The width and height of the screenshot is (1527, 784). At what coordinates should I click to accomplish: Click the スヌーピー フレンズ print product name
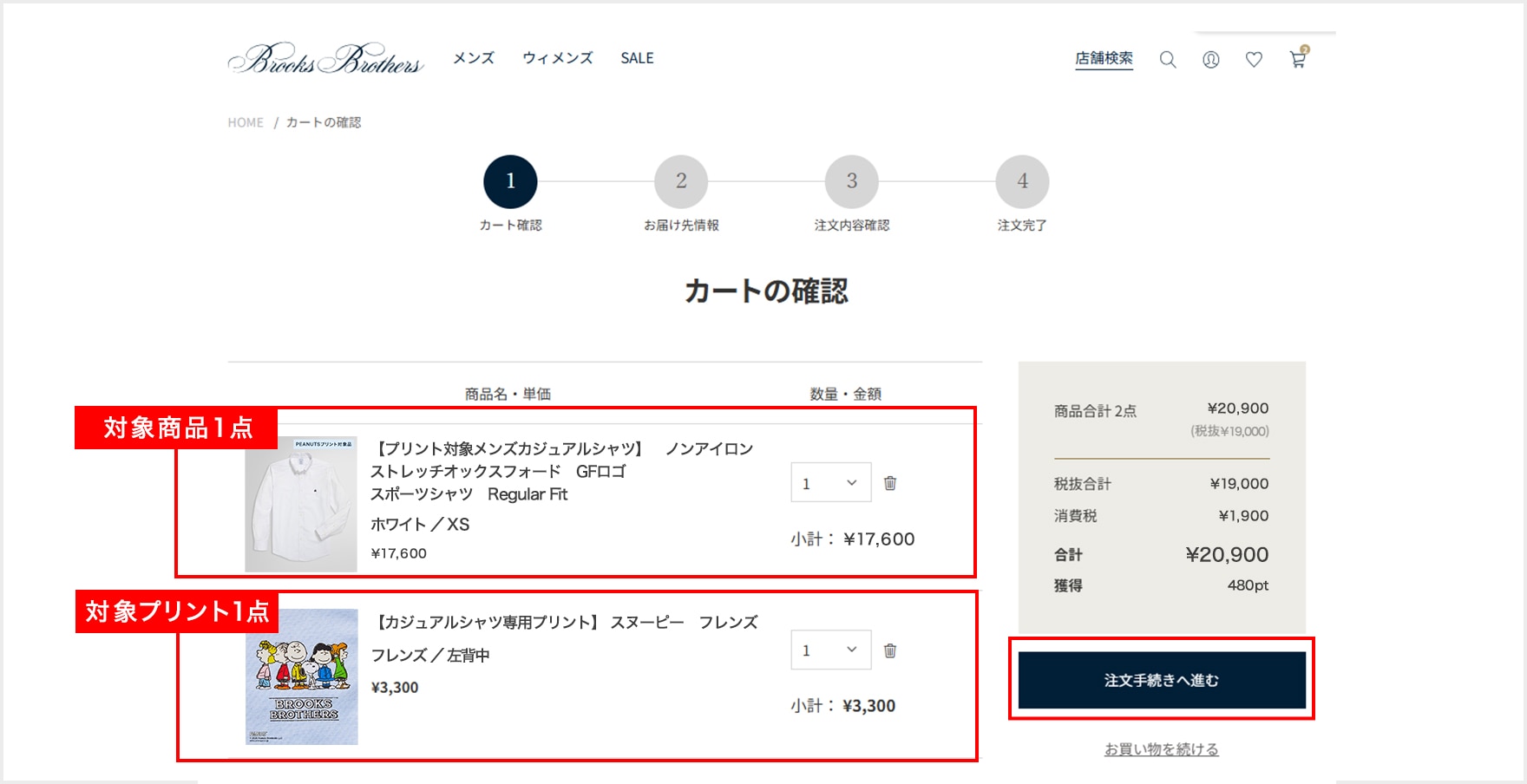(566, 622)
